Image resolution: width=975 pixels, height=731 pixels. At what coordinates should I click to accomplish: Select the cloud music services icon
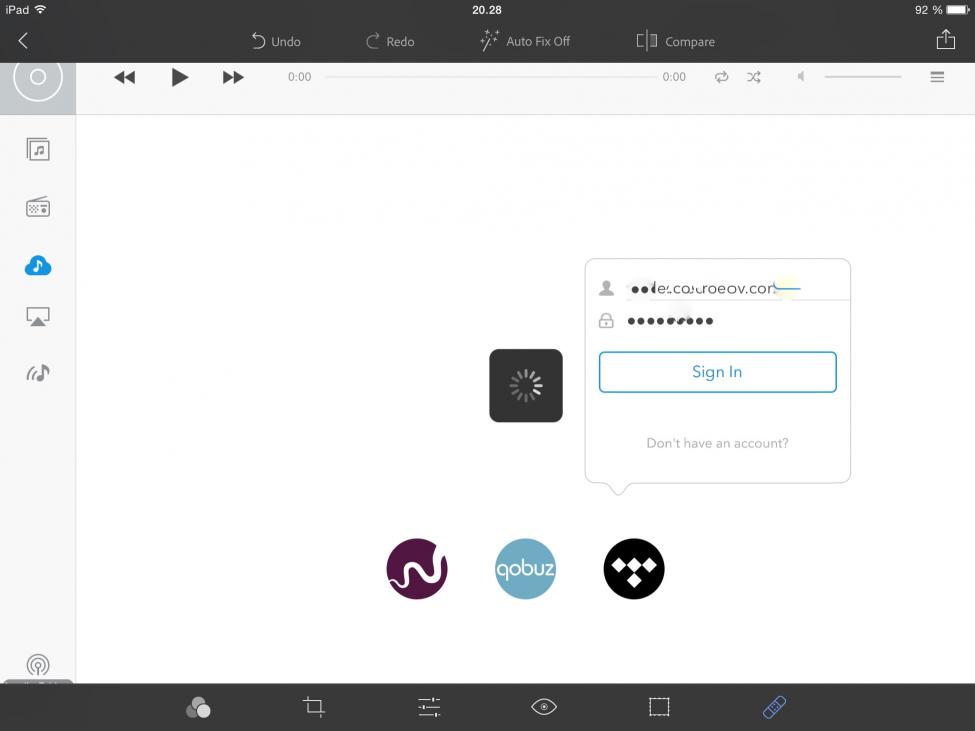pos(38,265)
